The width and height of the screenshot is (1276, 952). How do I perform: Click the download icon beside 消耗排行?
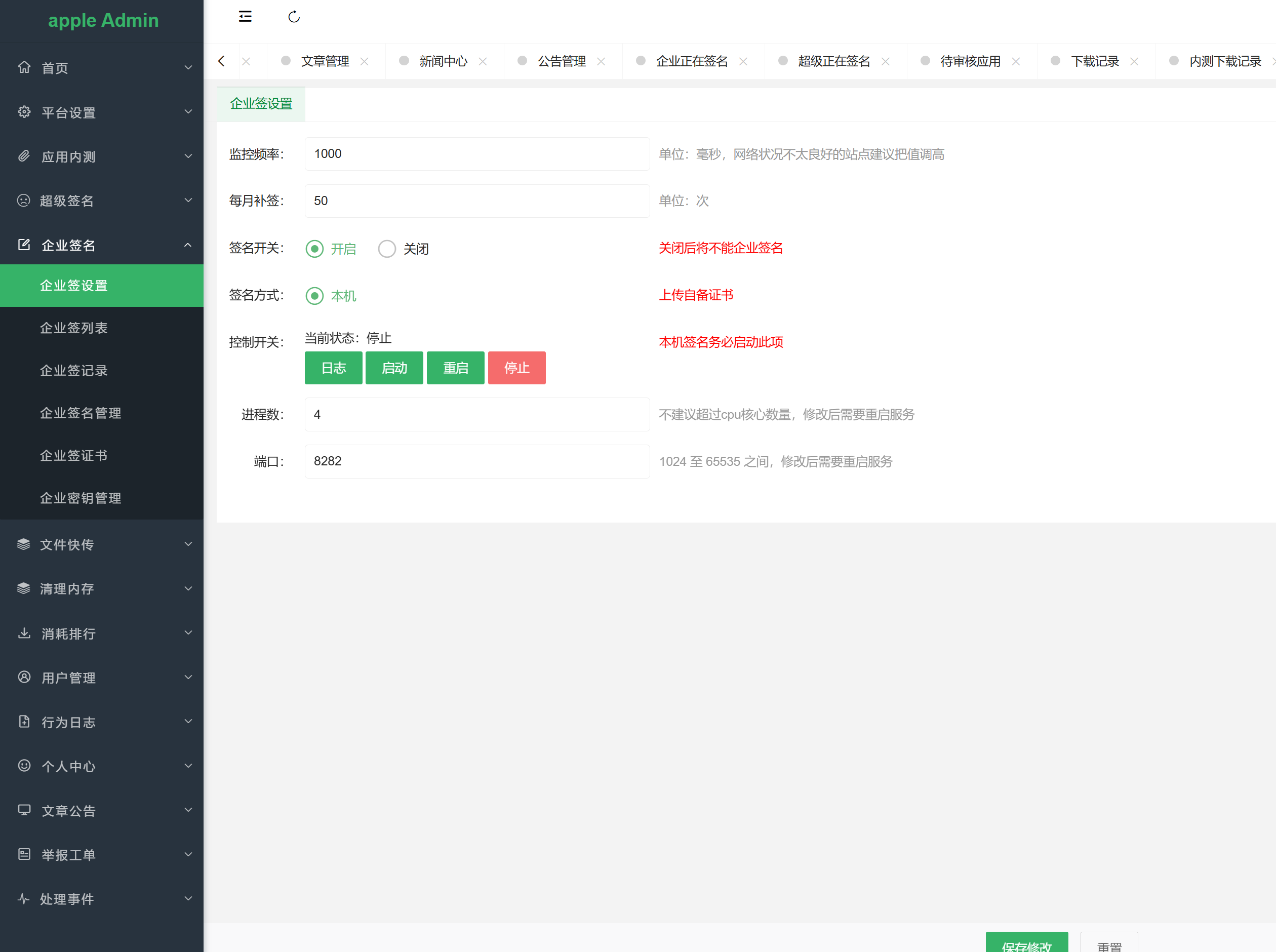click(x=24, y=633)
